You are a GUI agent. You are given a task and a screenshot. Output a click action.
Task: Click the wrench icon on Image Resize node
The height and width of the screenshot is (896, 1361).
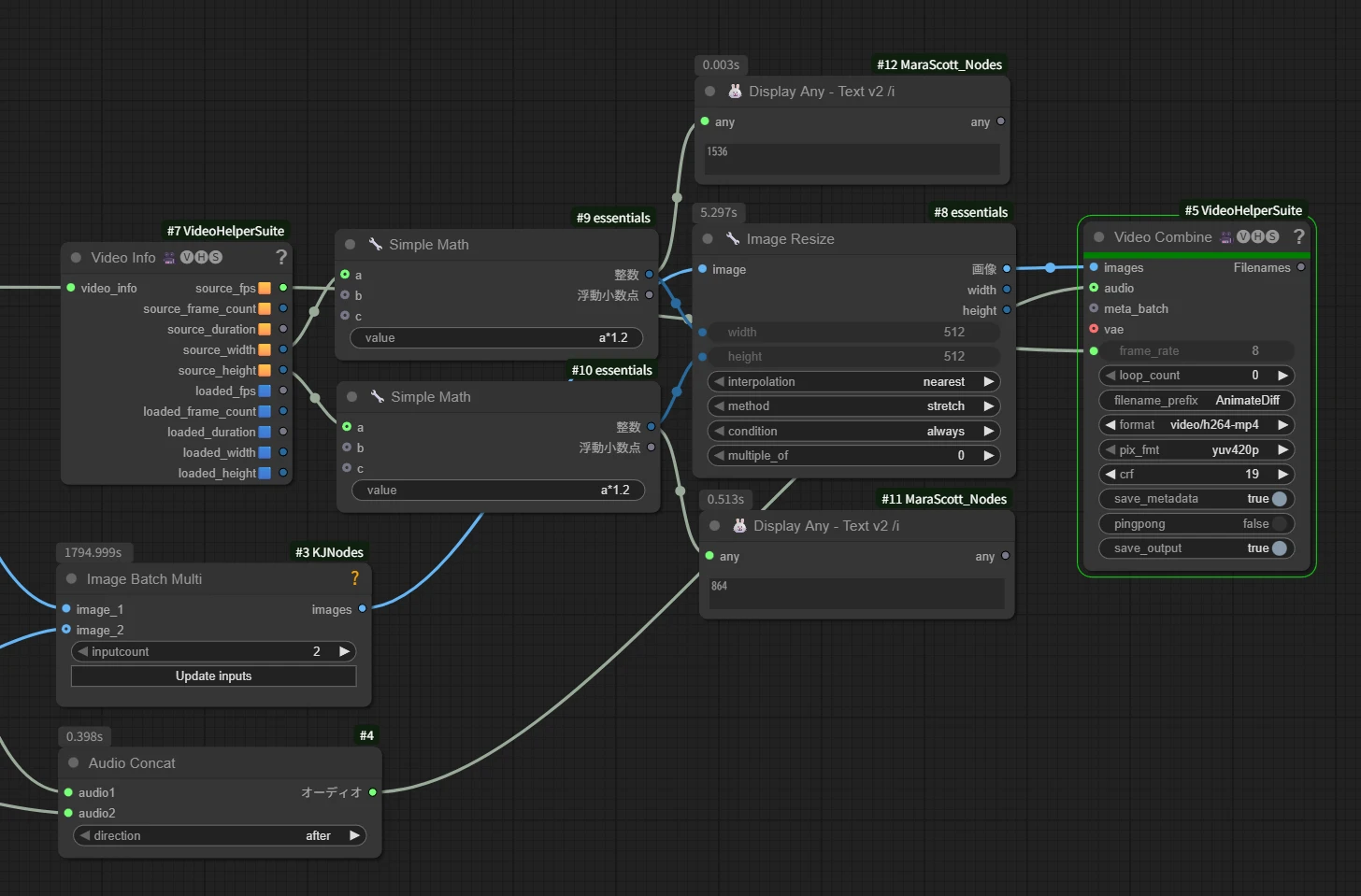(x=733, y=239)
